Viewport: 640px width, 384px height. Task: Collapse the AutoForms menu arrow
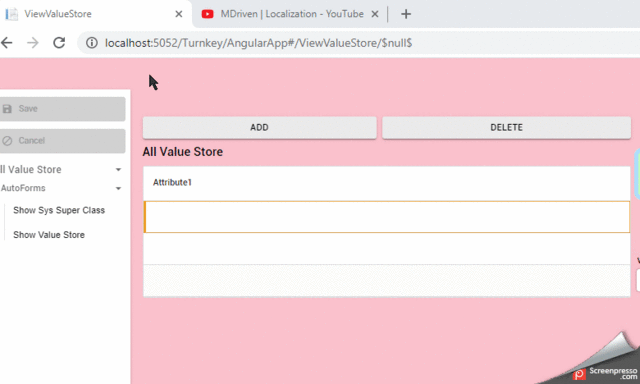[x=118, y=188]
